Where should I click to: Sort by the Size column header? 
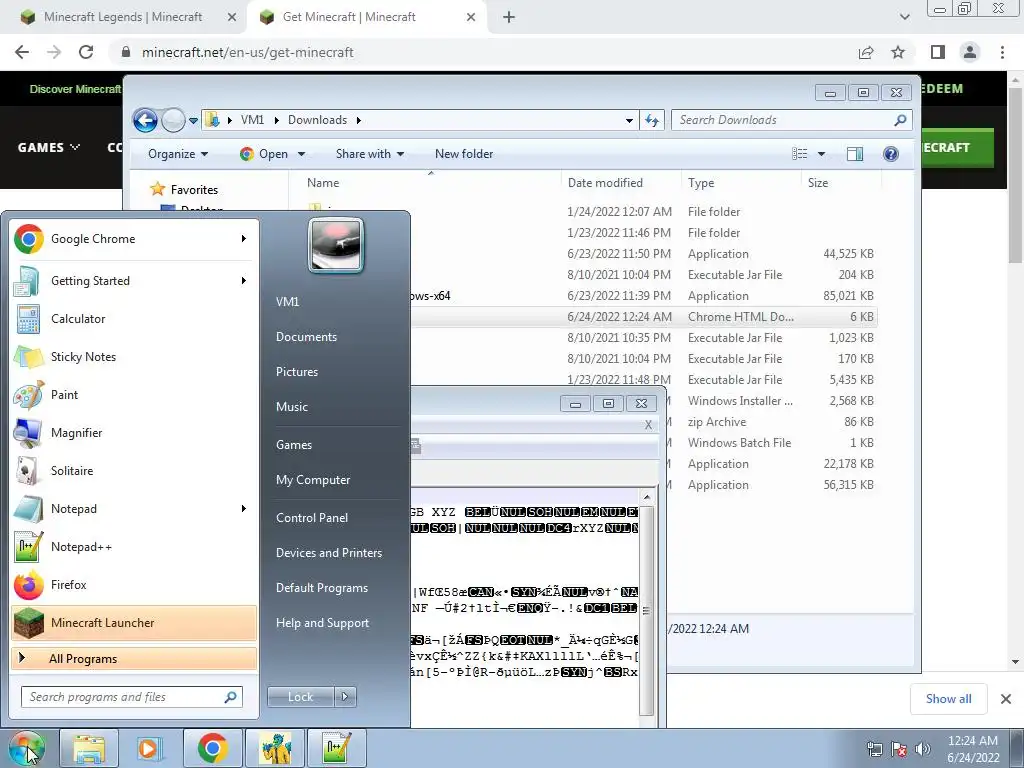tap(840, 183)
